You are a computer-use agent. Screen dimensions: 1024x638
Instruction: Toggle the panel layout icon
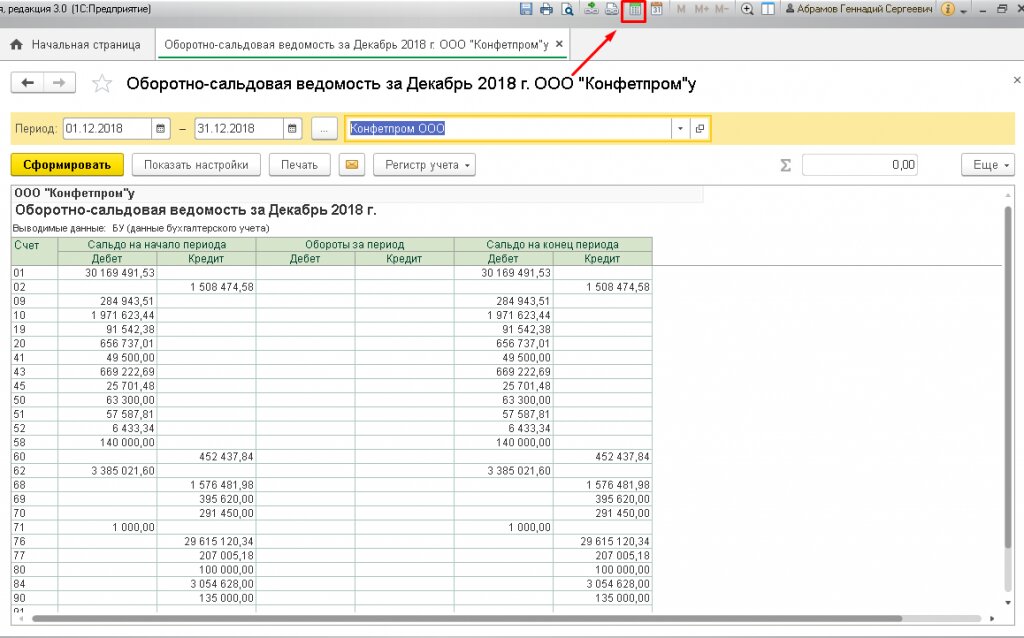pos(768,9)
